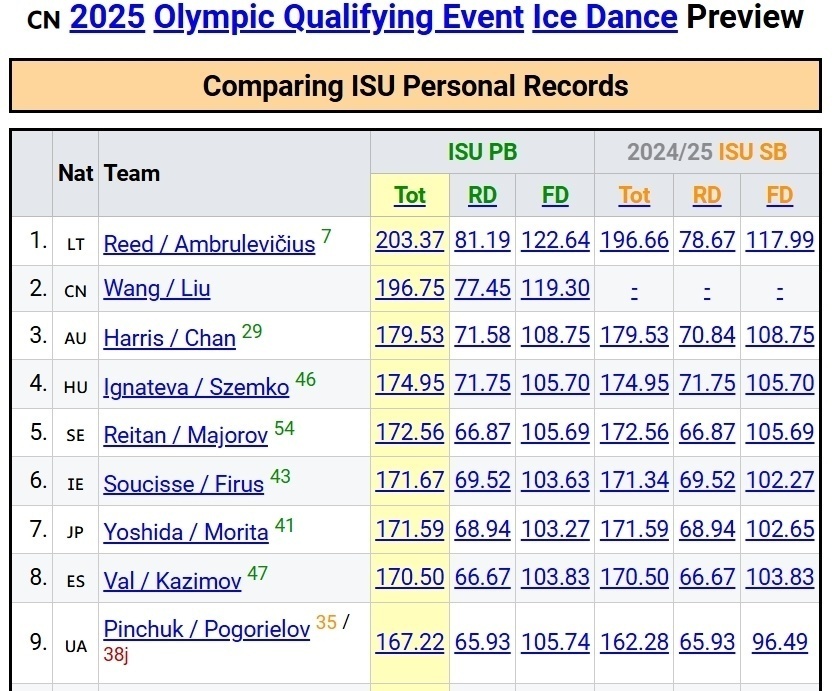View the Reitan / Majorov team page
Image resolution: width=836 pixels, height=691 pixels.
186,435
